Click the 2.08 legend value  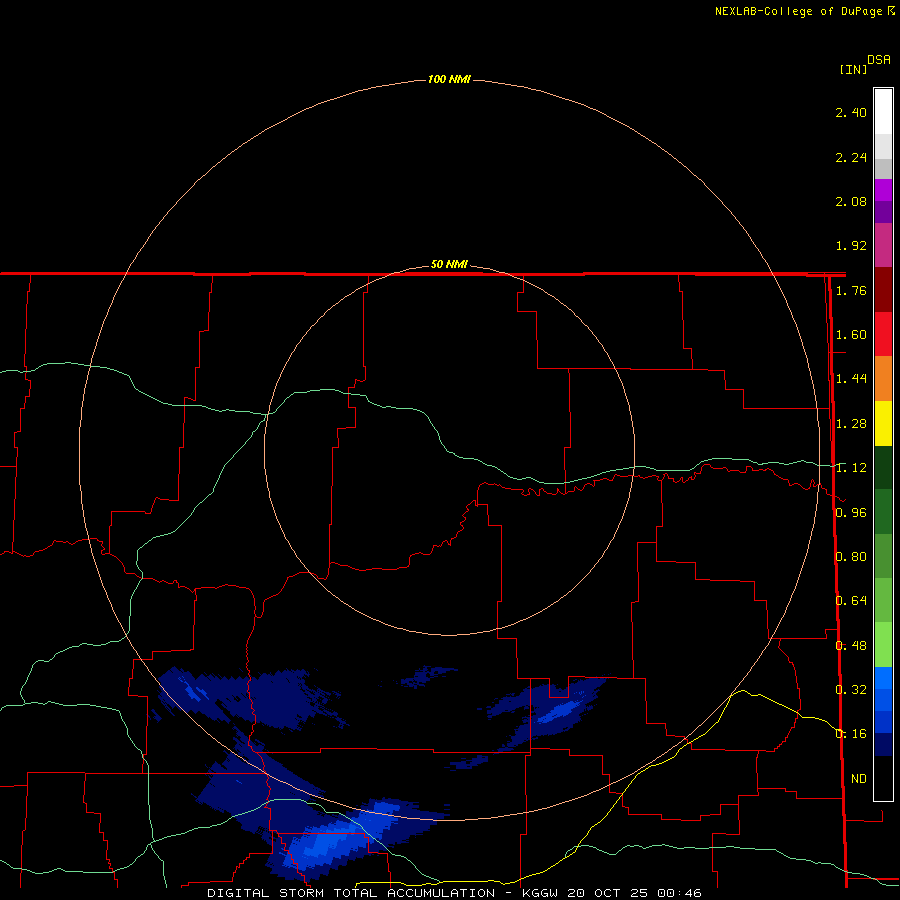pos(851,201)
